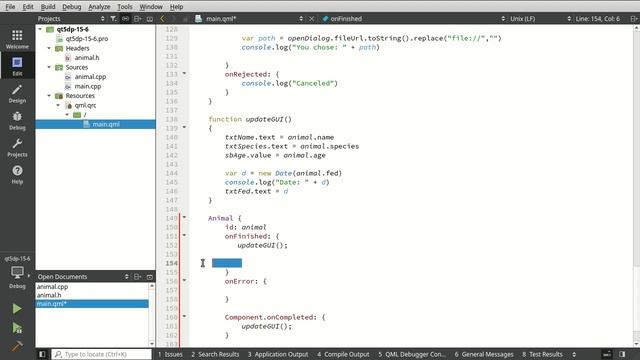Start debugging with the debug-run button
This screenshot has height=360, width=640.
click(x=17, y=328)
